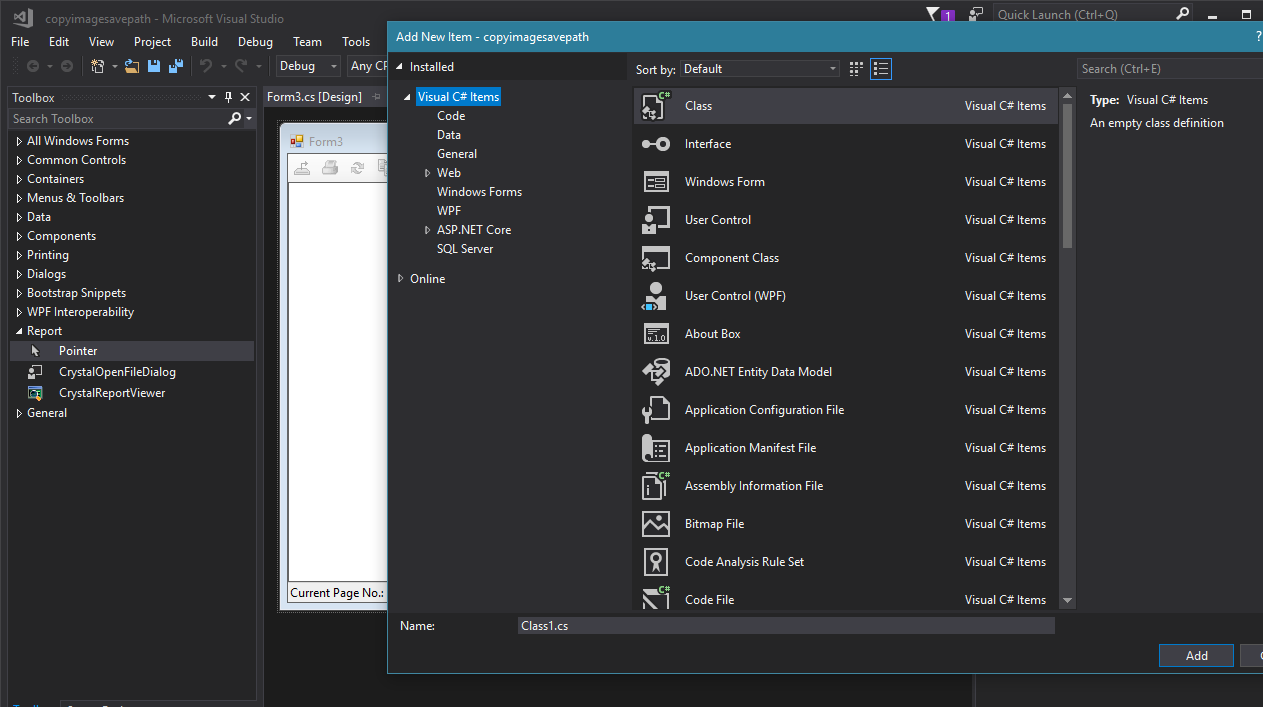Expand the Containers group in Toolbox
The height and width of the screenshot is (707, 1263).
18,179
